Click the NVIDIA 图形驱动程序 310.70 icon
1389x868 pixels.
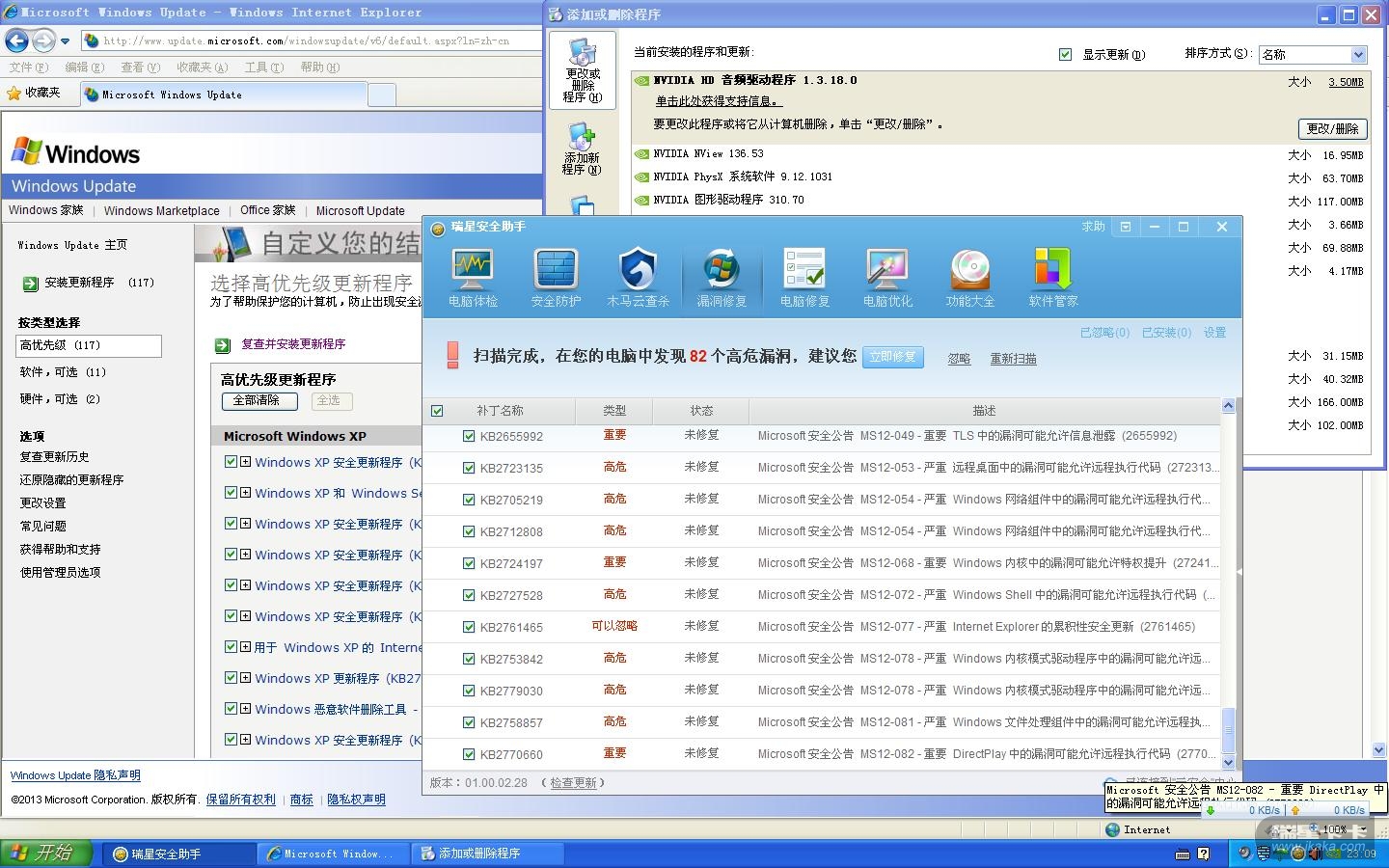point(641,201)
